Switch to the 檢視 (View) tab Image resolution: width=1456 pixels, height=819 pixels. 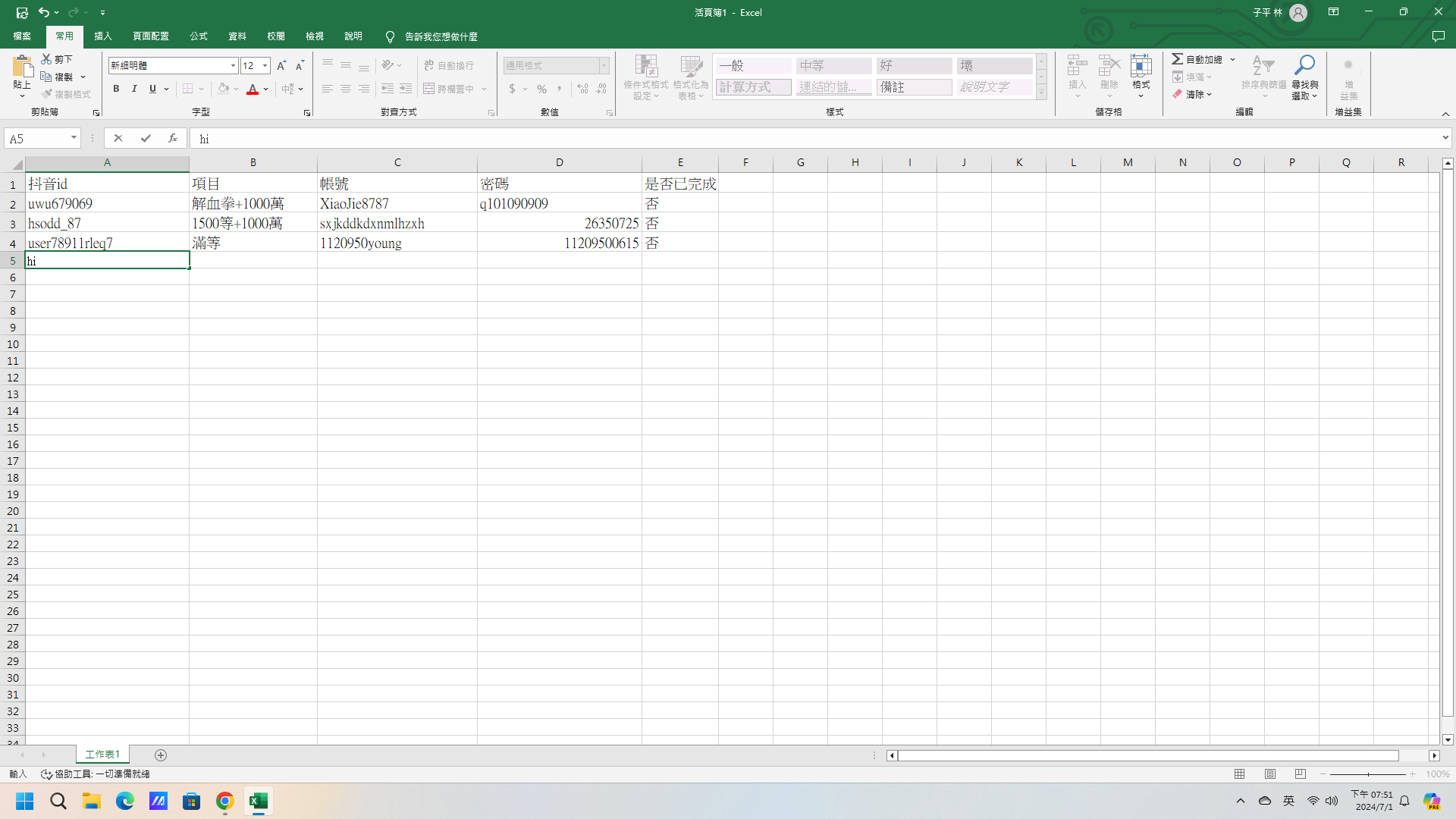(315, 36)
